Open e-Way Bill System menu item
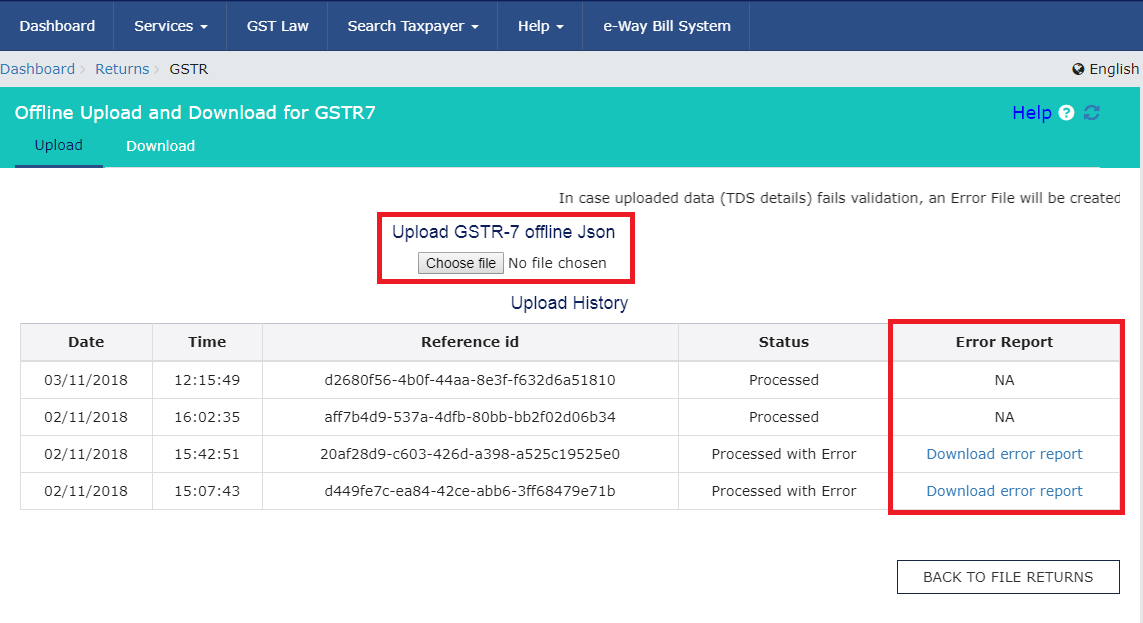This screenshot has width=1143, height=623. (x=666, y=26)
